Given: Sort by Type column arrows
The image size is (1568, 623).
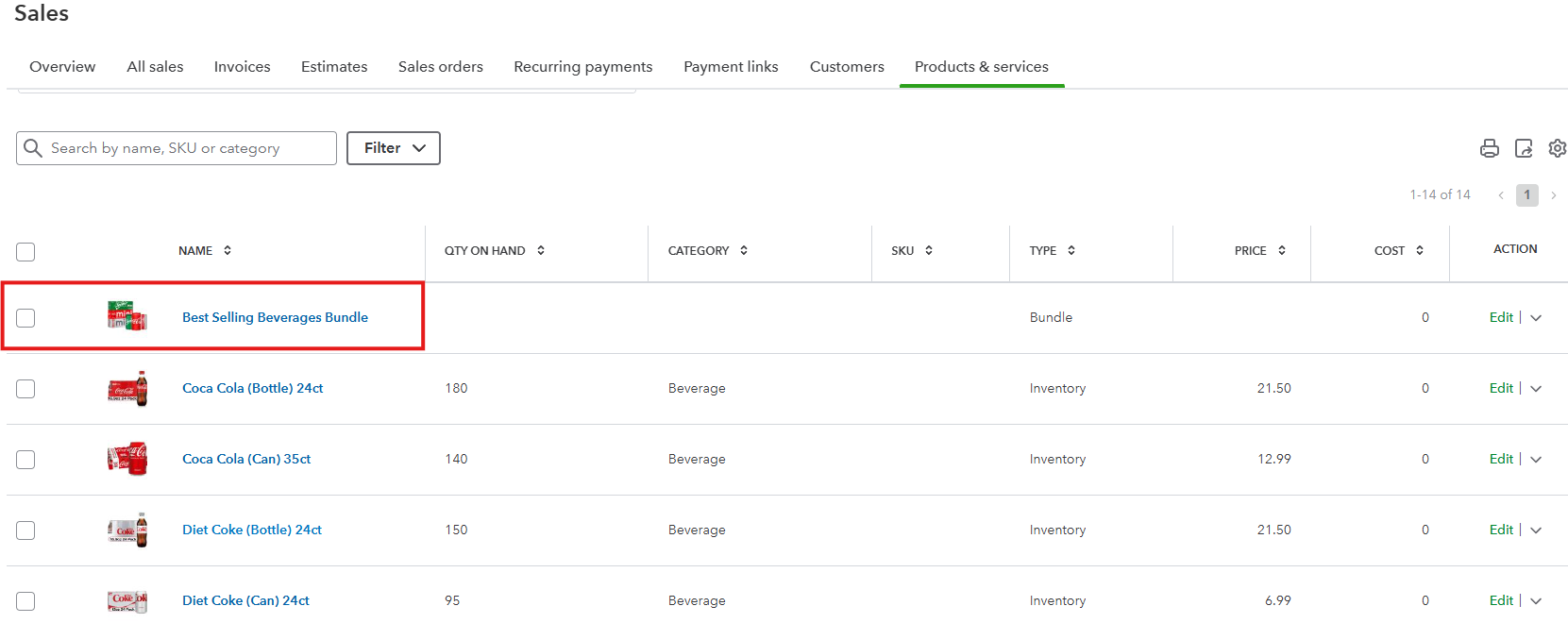Looking at the screenshot, I should (x=1071, y=250).
